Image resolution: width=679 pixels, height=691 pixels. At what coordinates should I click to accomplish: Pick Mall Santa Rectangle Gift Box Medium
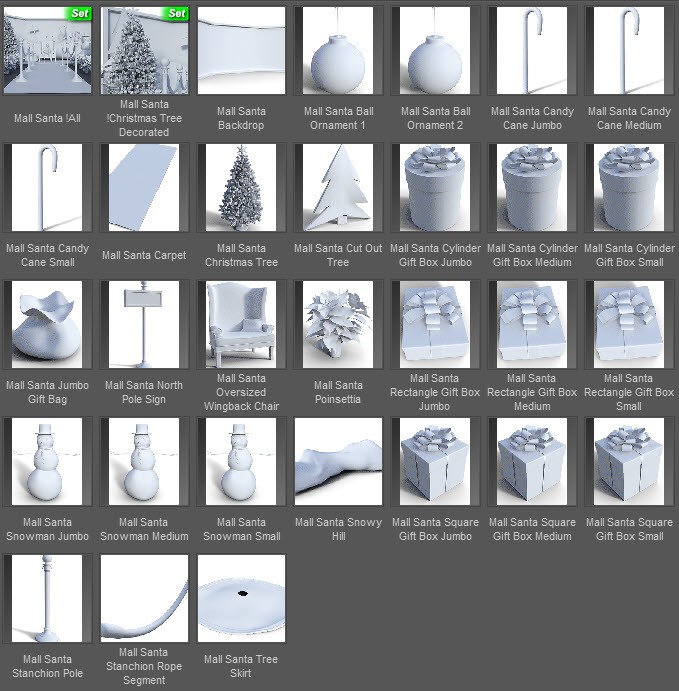tap(532, 324)
